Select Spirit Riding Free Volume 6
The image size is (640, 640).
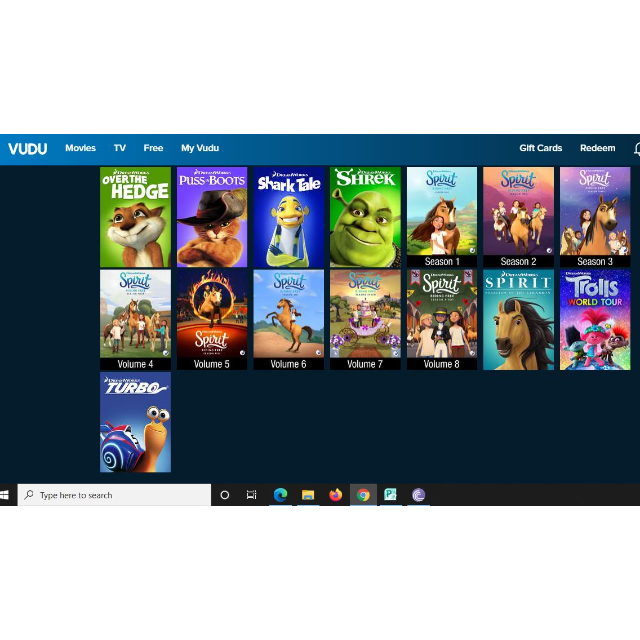(289, 320)
